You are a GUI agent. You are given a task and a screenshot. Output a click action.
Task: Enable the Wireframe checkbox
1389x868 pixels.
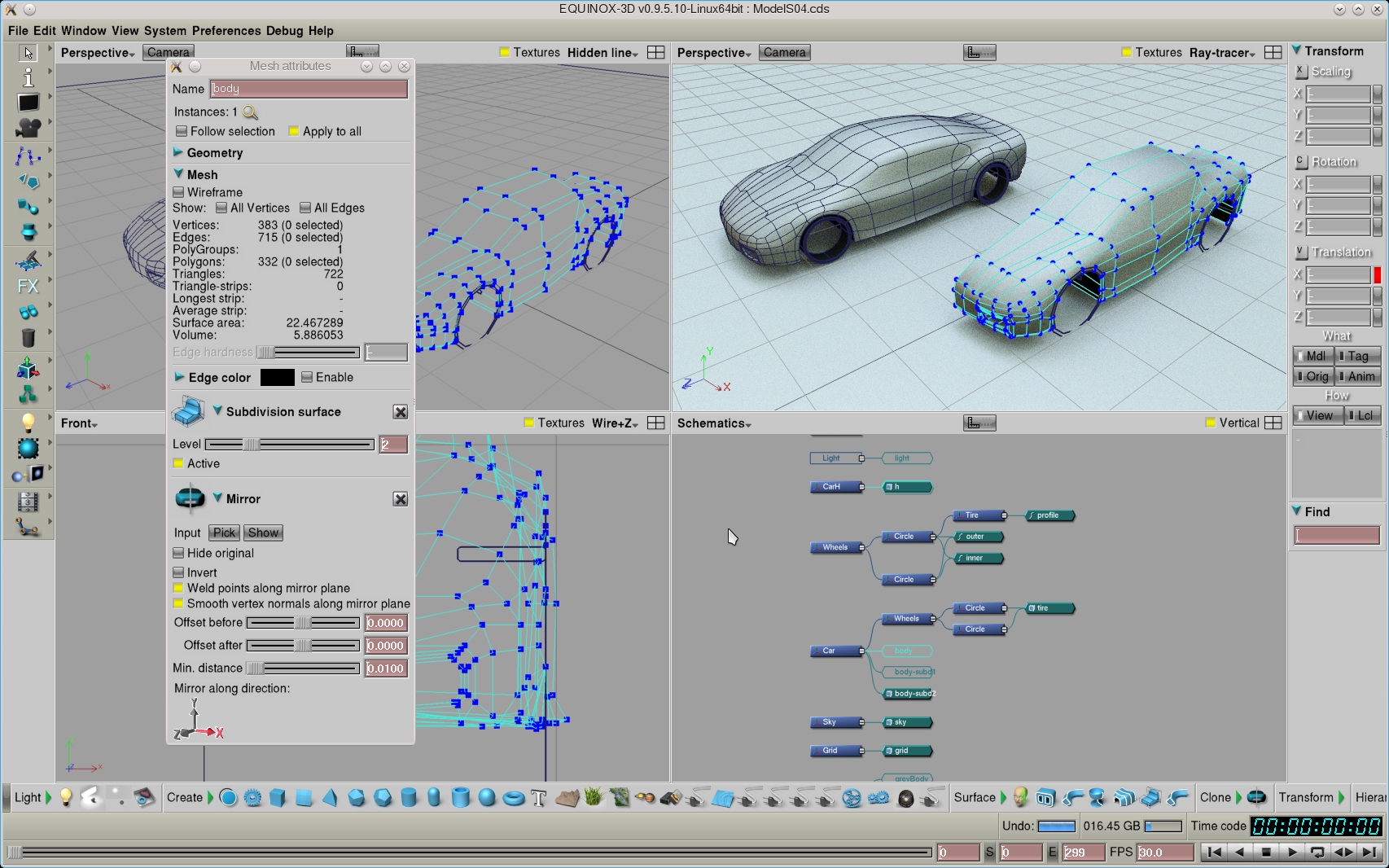(179, 193)
